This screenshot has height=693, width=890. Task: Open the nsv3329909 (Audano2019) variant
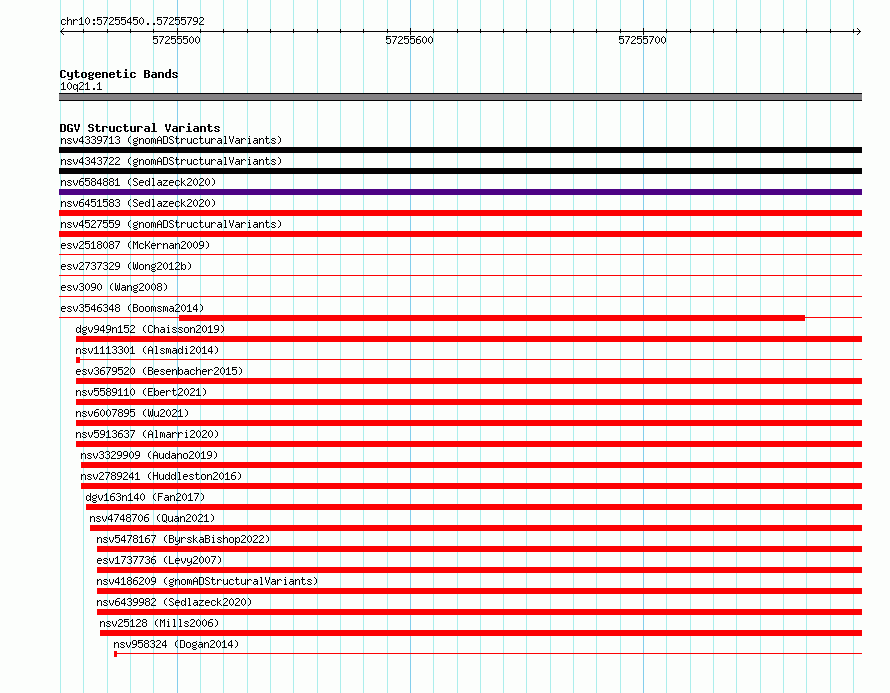149,455
